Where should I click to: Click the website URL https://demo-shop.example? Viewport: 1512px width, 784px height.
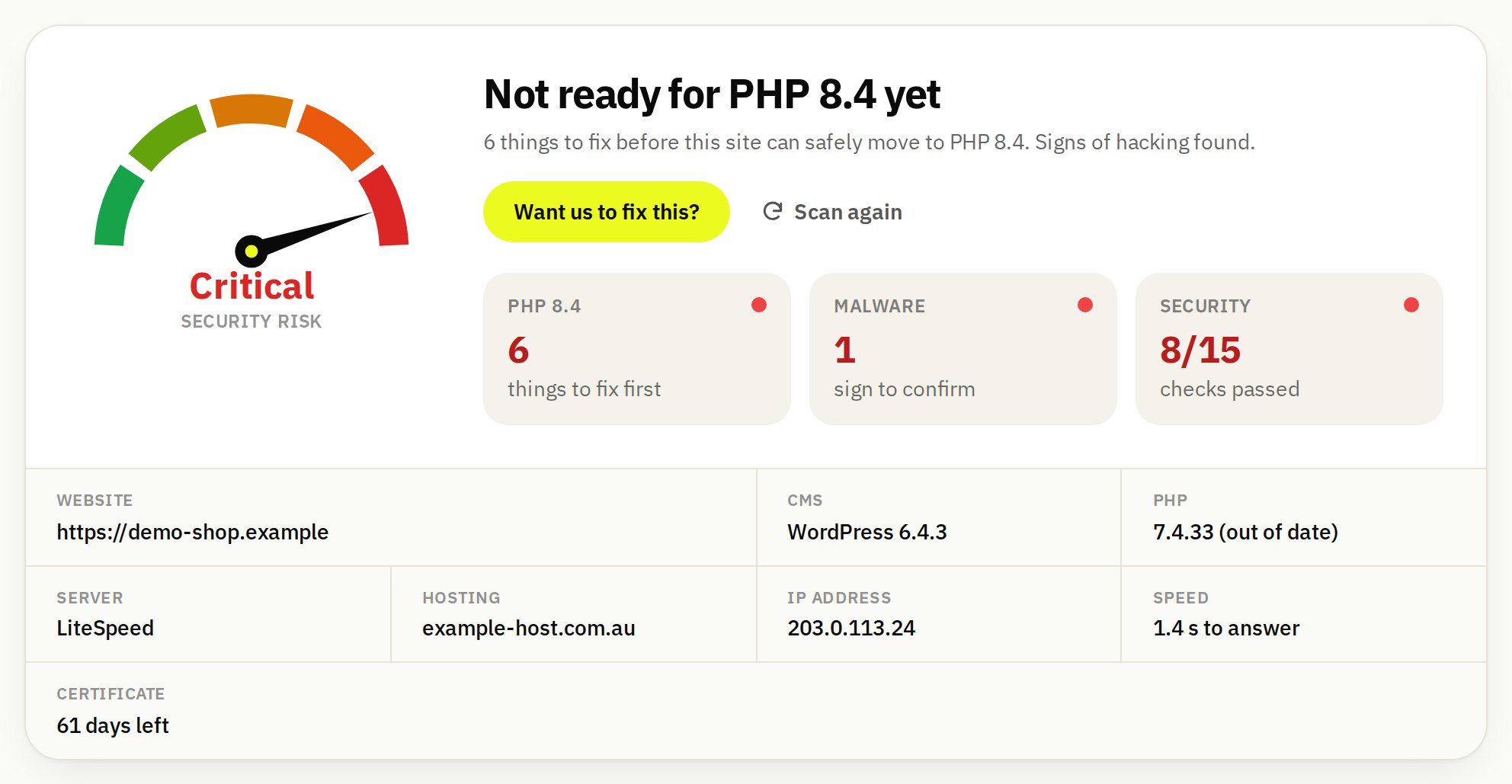pos(193,532)
